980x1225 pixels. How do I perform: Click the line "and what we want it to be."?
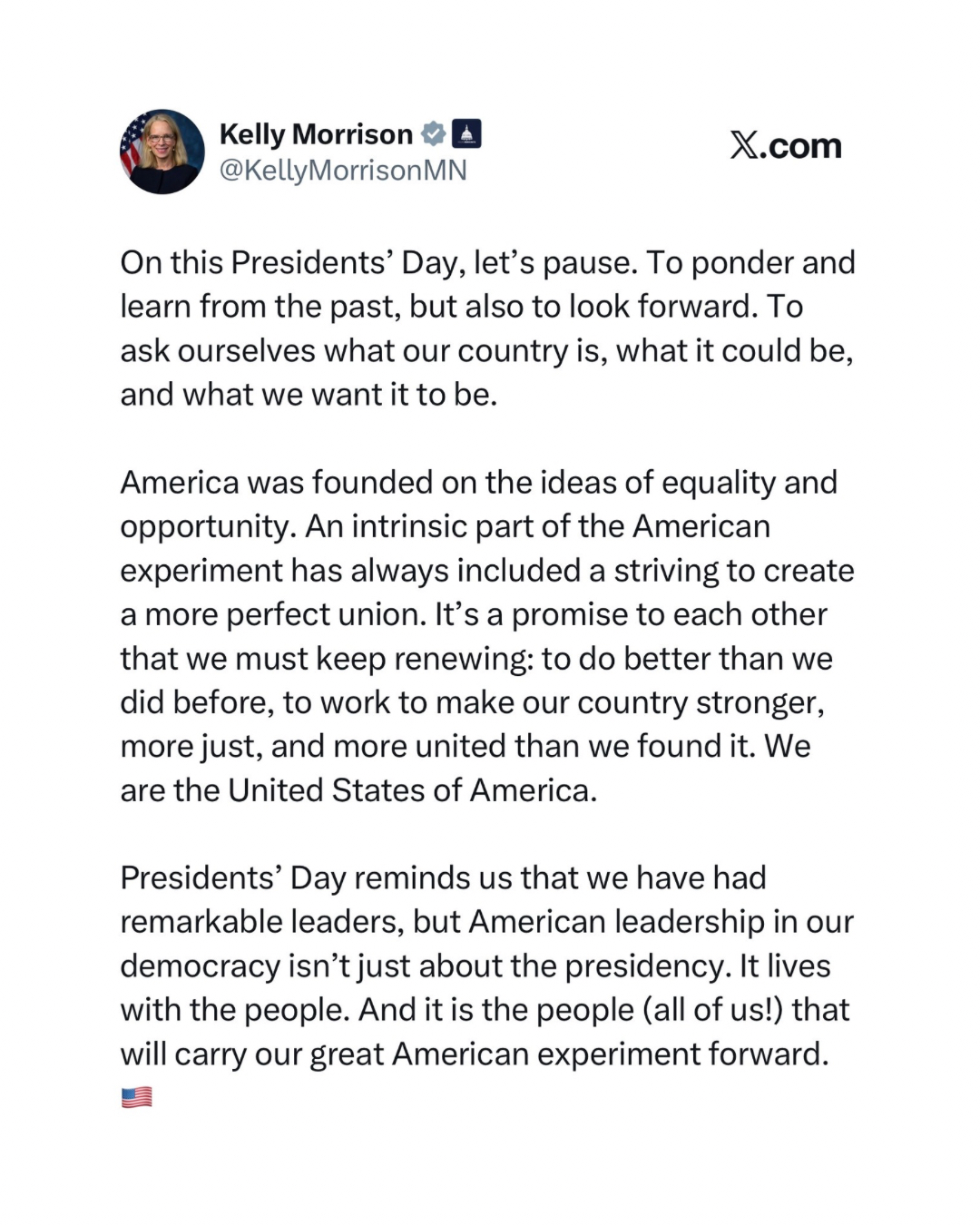click(309, 395)
